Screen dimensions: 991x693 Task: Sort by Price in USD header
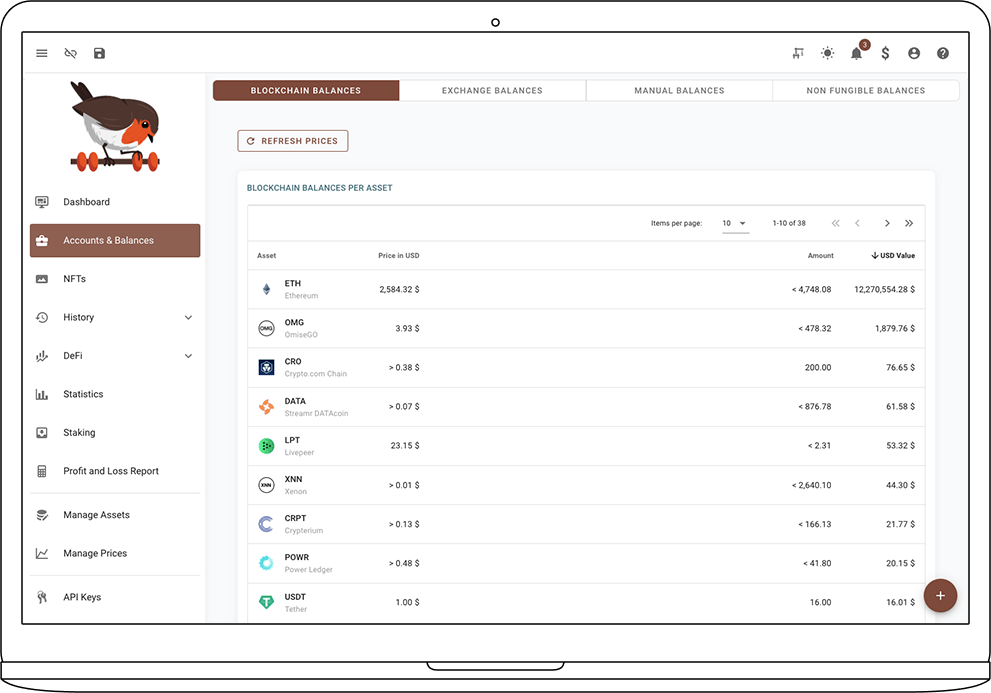tap(399, 255)
